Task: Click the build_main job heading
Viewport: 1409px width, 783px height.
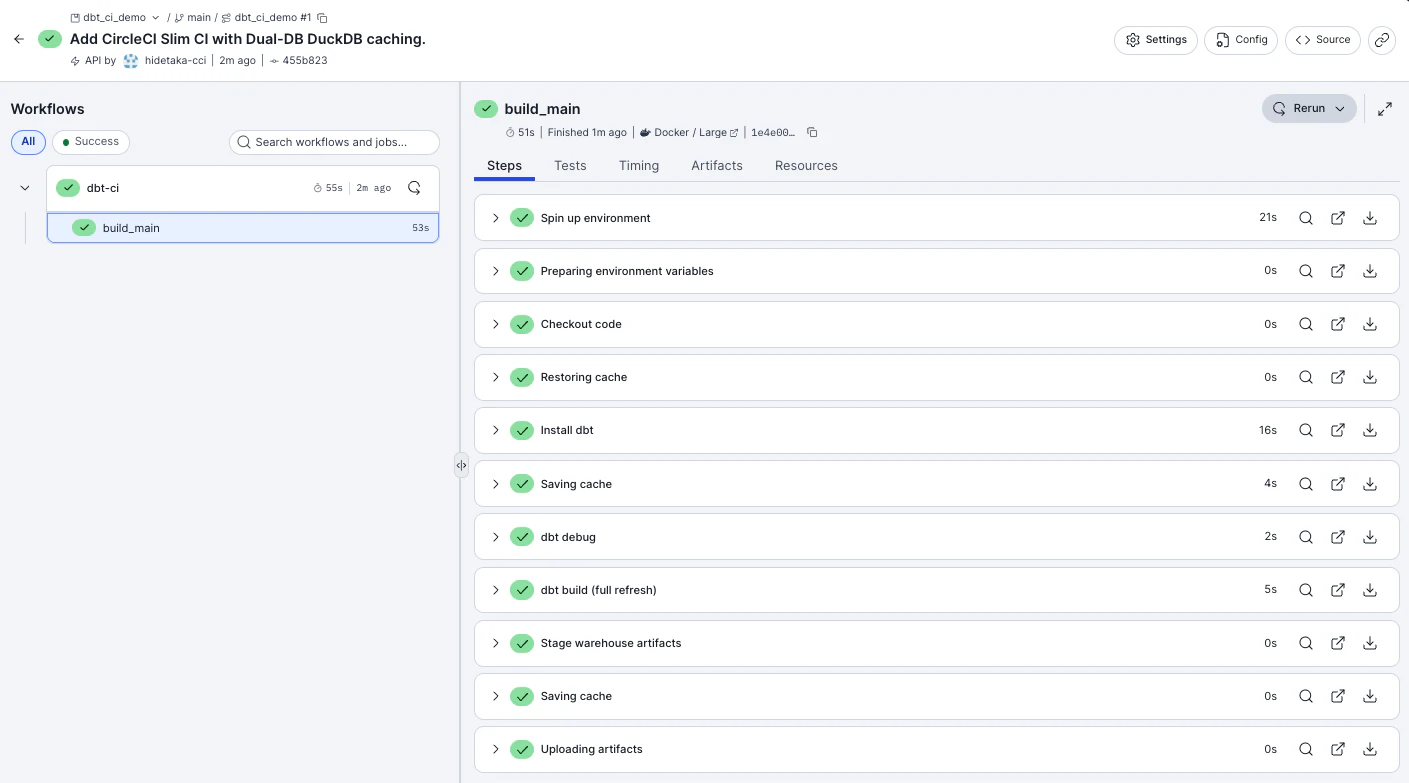Action: [x=542, y=109]
